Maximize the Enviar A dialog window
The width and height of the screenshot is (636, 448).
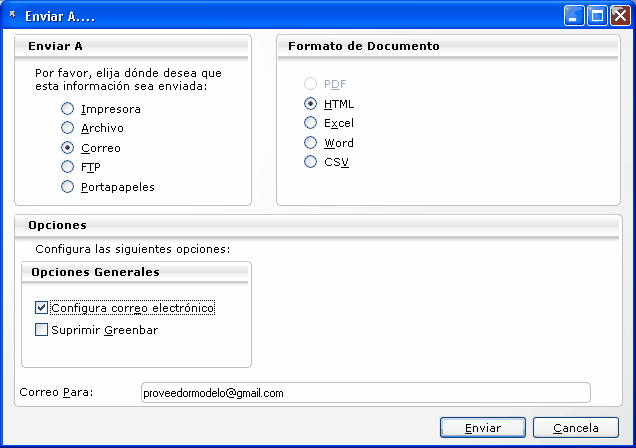[x=597, y=15]
